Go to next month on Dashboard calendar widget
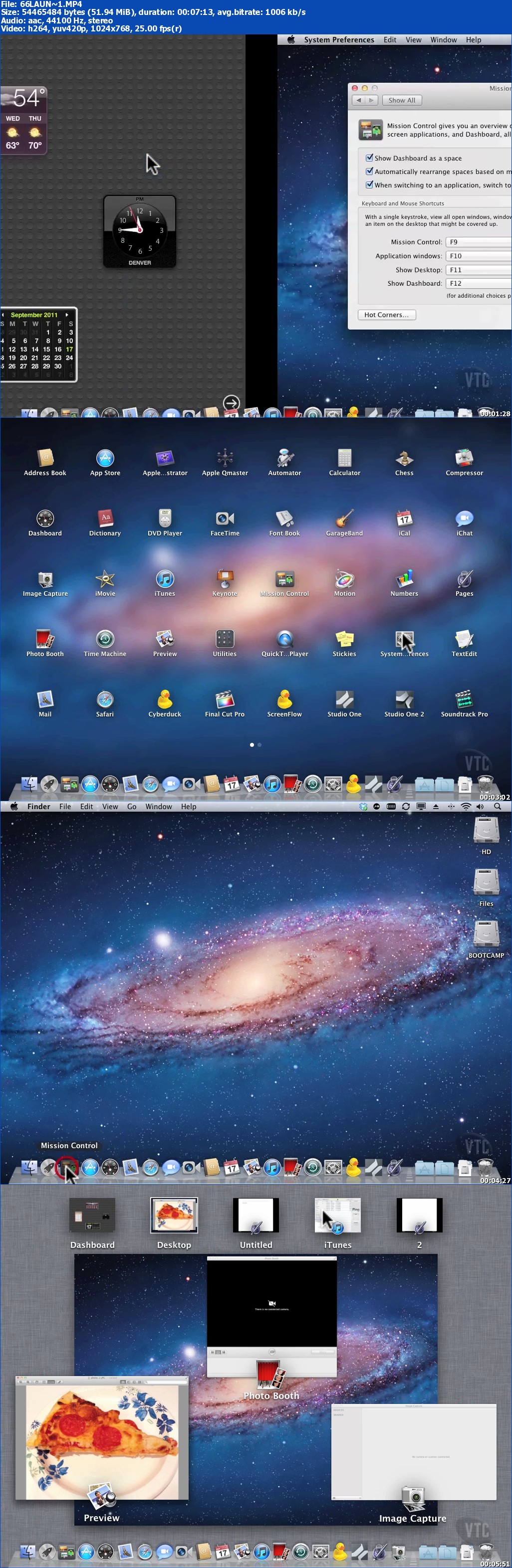This screenshot has height=1568, width=512. click(66, 315)
